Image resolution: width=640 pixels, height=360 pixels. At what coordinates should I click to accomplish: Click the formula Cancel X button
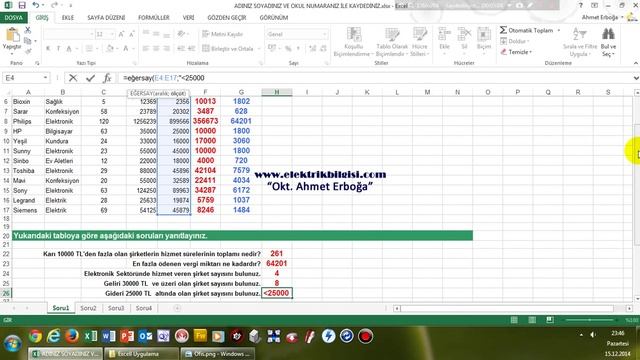(x=73, y=78)
